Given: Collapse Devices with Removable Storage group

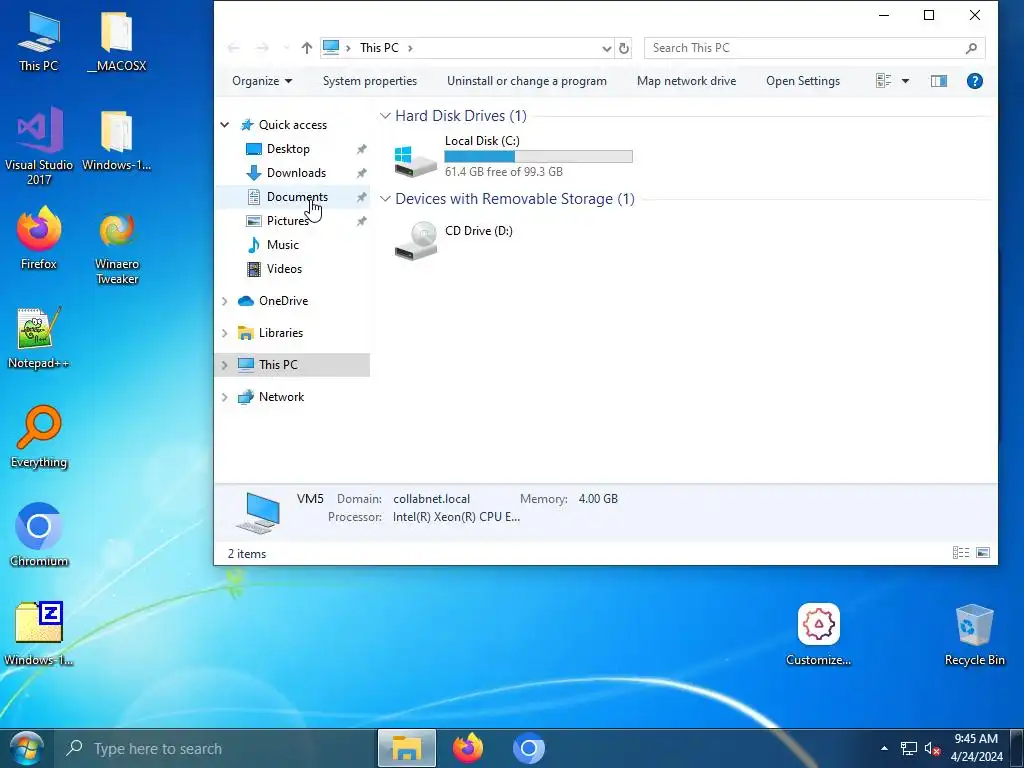Looking at the screenshot, I should point(385,199).
